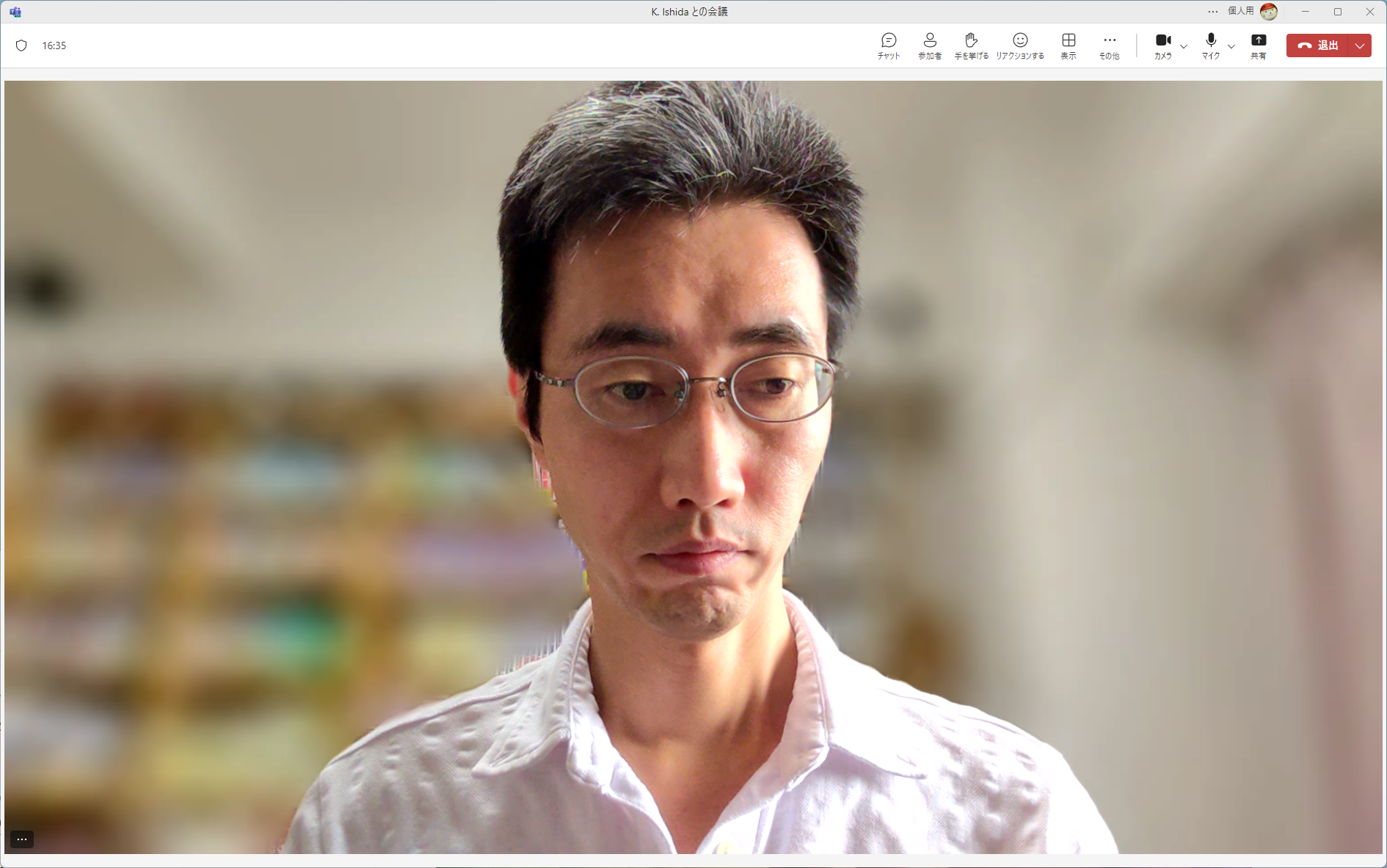1387x868 pixels.
Task: Close the meeting window
Action: coord(1369,12)
